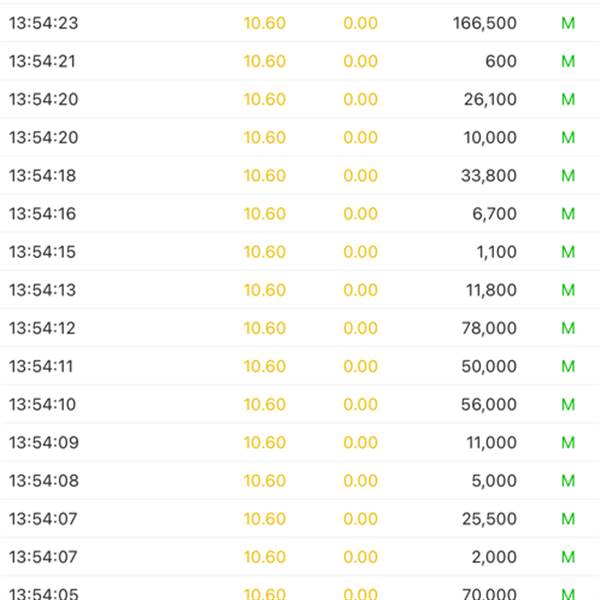Select the 26,100 volume trade
Image resolution: width=600 pixels, height=600 pixels.
(300, 99)
